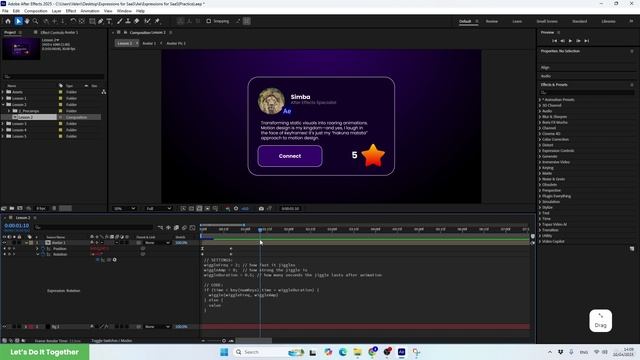Open the Windows Start menu

click(224, 352)
